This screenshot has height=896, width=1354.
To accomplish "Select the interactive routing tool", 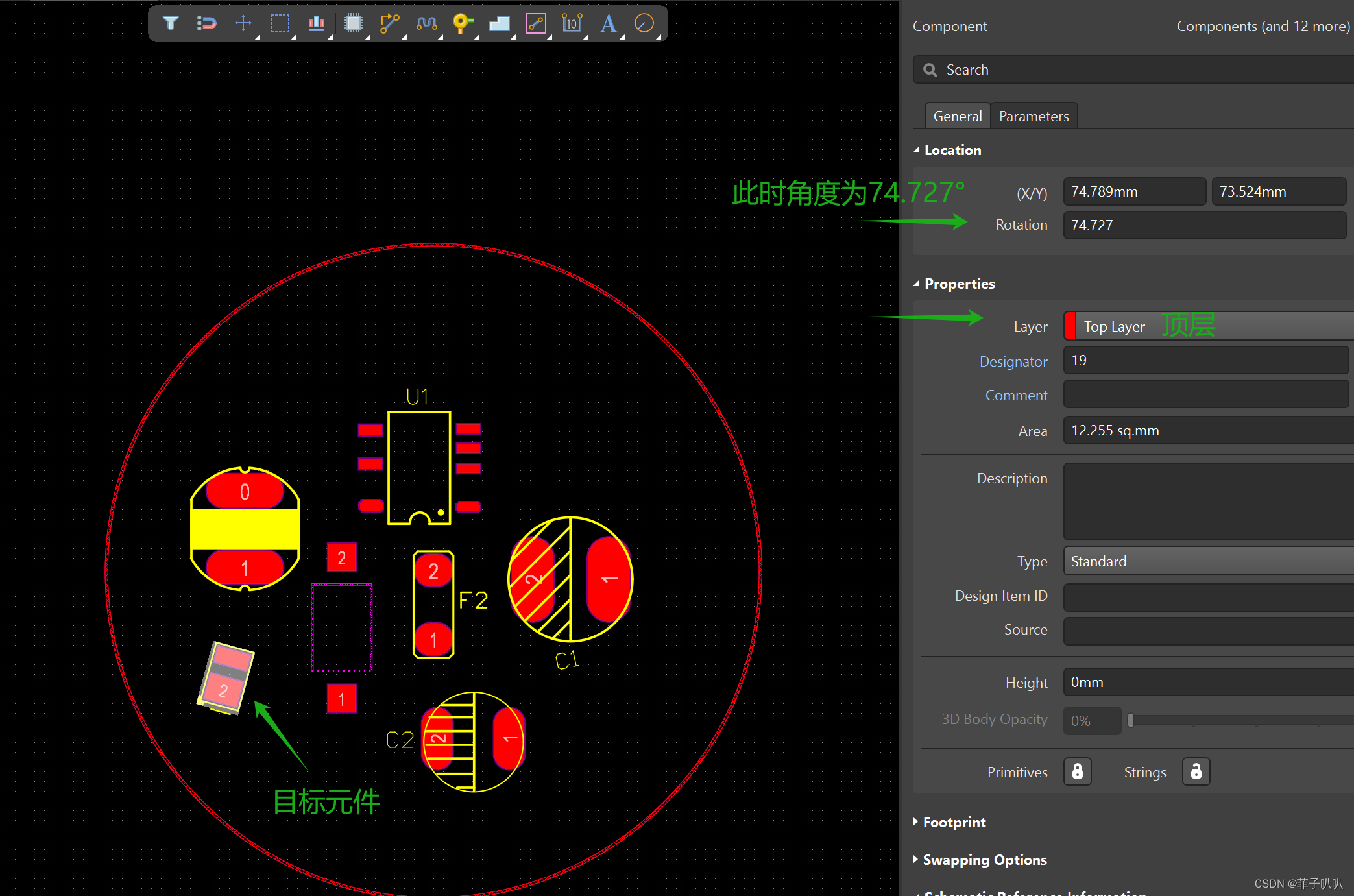I will pos(389,23).
